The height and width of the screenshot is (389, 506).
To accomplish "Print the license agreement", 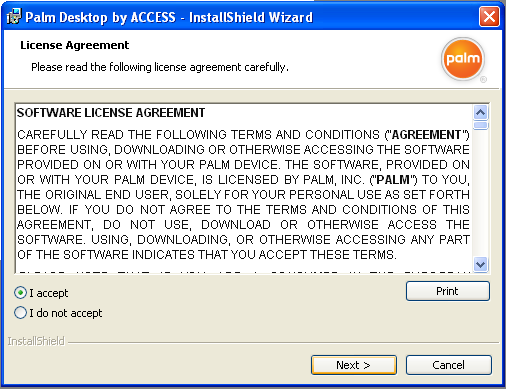I will [448, 291].
